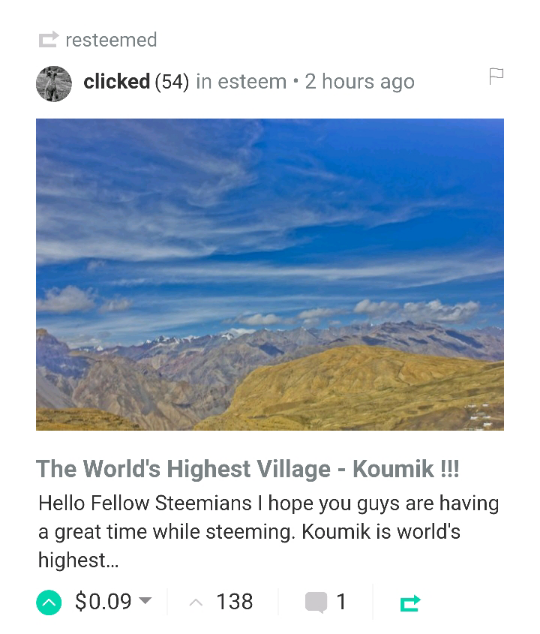Screen dimensions: 540x634
Task: Open the Hello Fellow Steemians excerpt
Action: coord(268,531)
